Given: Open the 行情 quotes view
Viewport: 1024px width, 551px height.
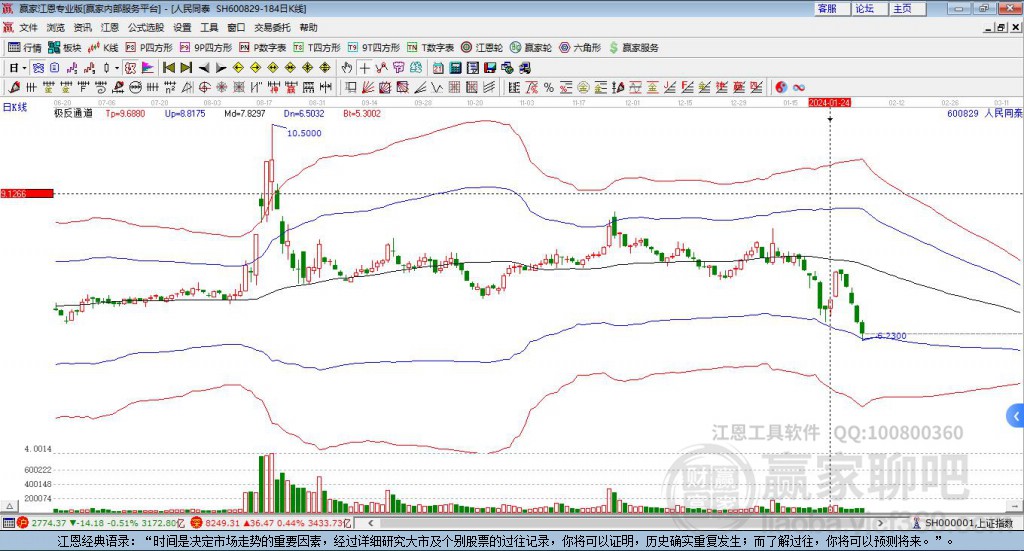Looking at the screenshot, I should (x=24, y=48).
